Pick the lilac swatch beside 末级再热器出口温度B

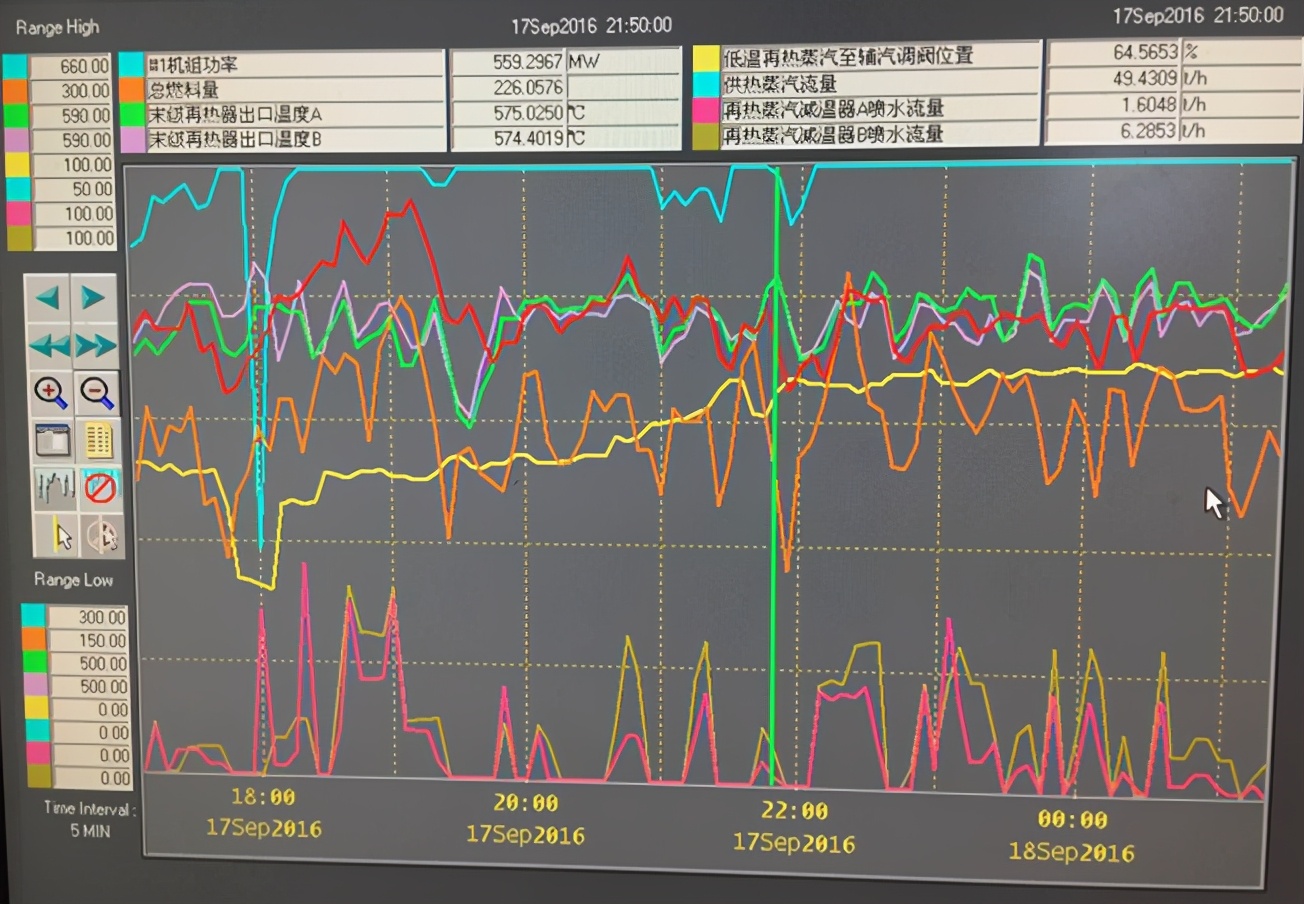[x=134, y=139]
